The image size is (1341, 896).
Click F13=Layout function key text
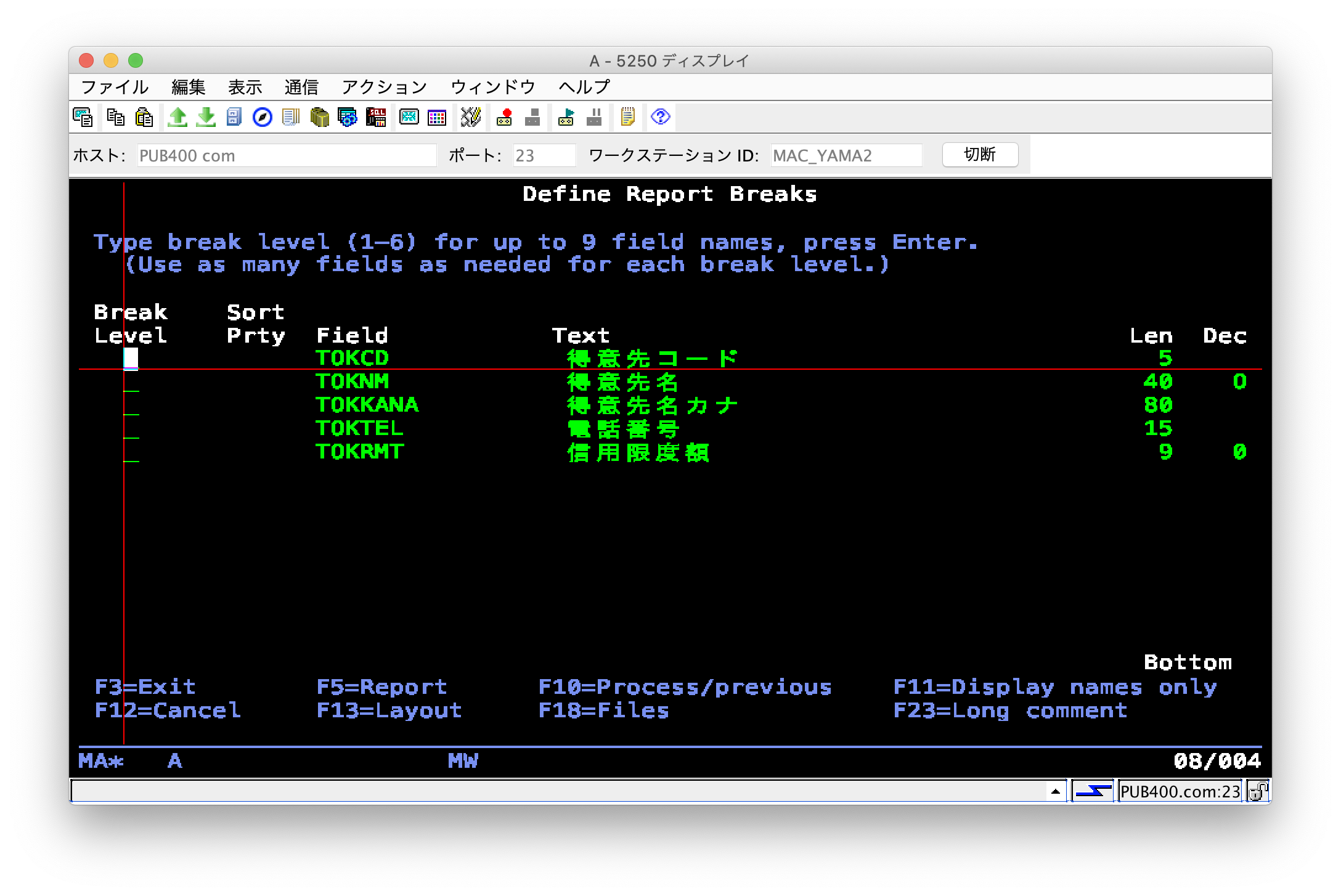tap(389, 710)
